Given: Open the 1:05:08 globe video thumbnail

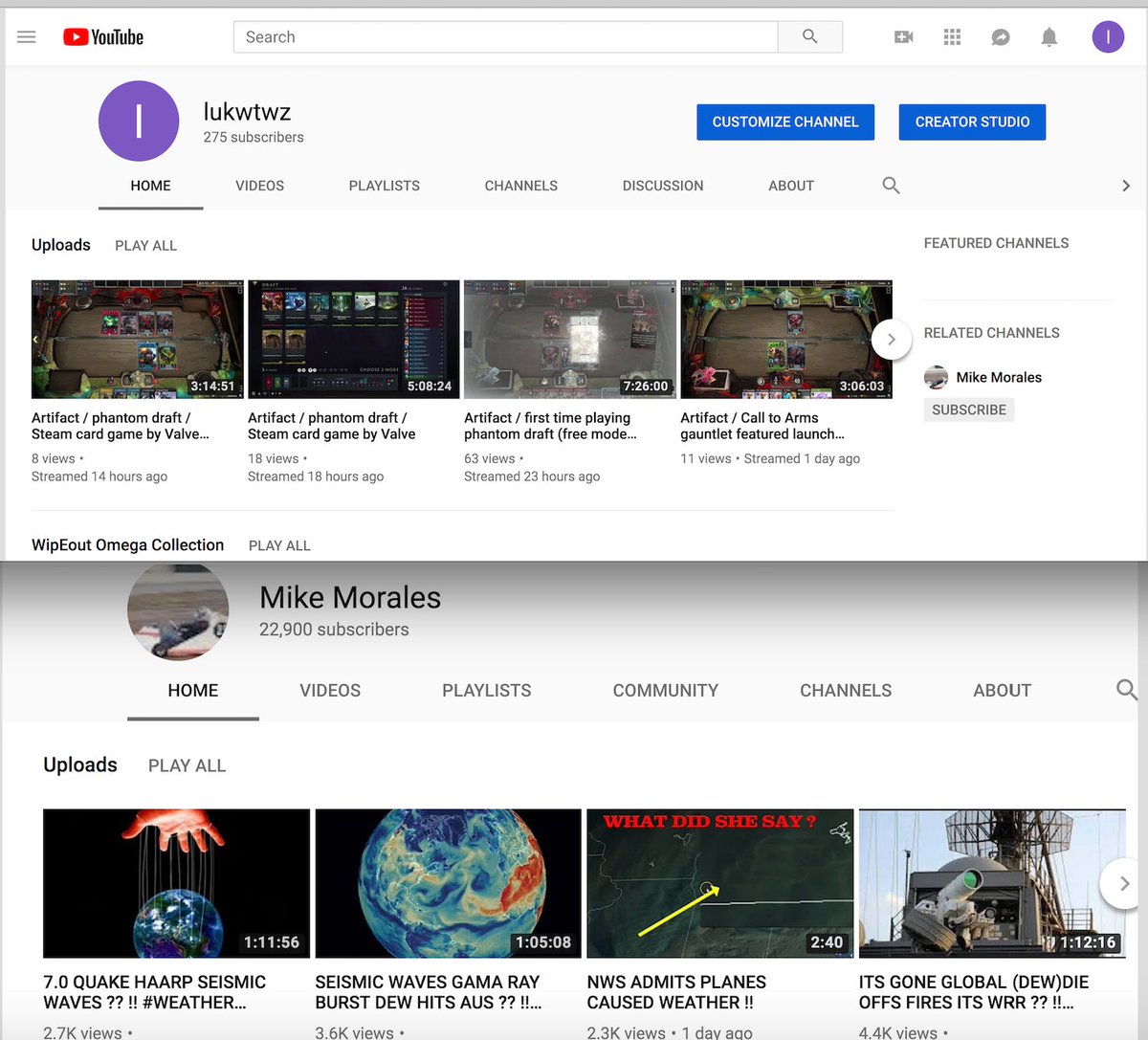Looking at the screenshot, I should tap(449, 884).
